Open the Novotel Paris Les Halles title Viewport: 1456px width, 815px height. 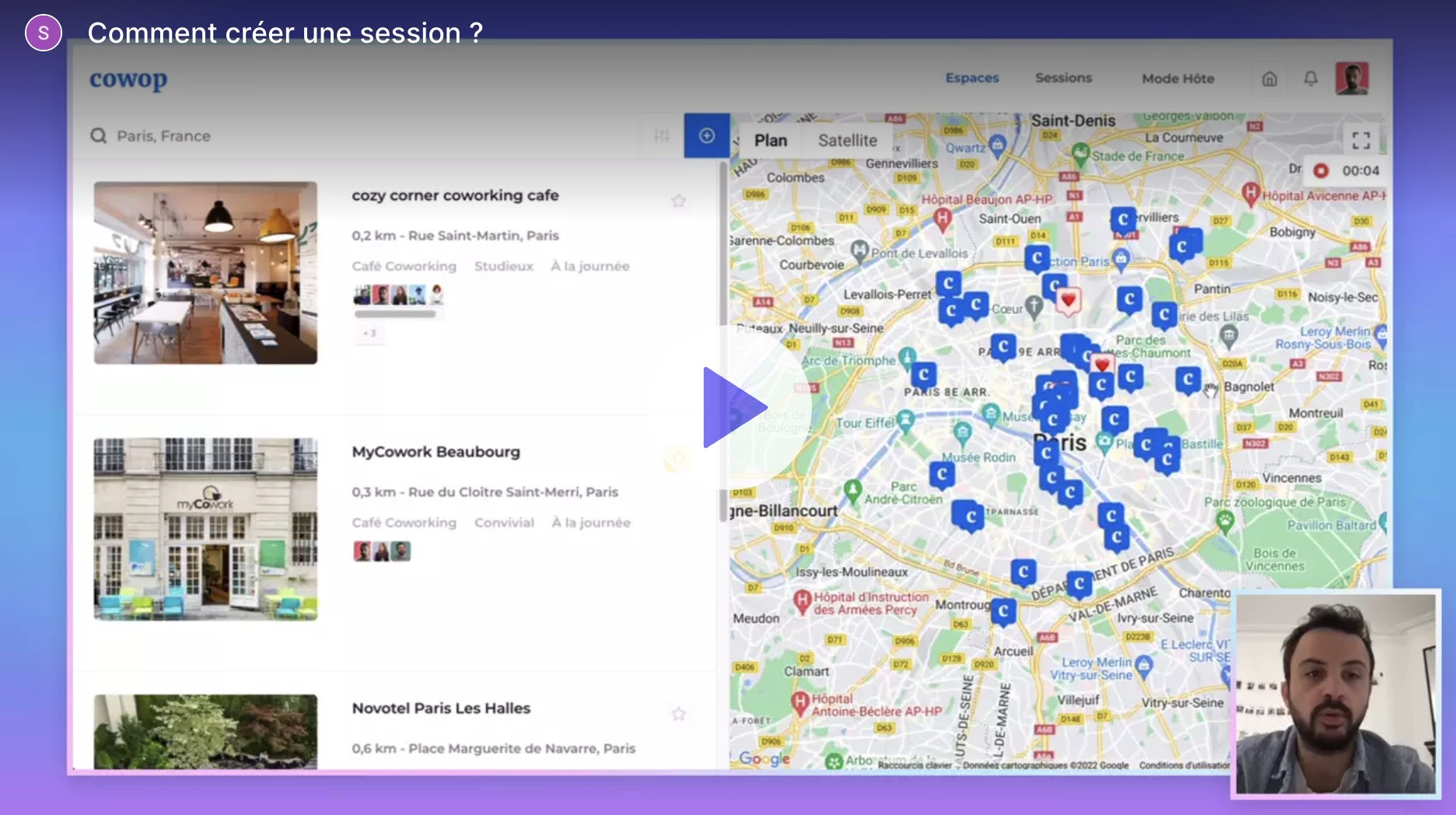441,708
